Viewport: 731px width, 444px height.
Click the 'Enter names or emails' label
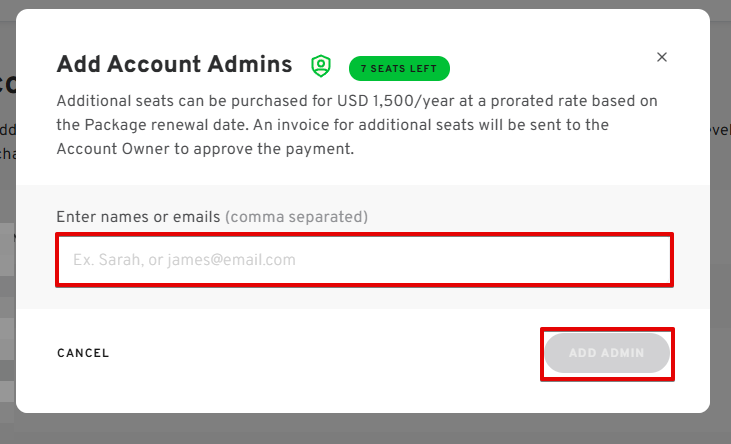pos(138,217)
